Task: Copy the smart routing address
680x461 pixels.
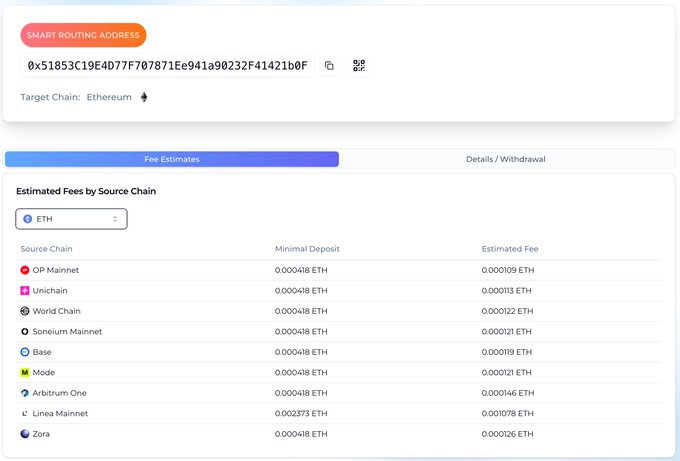Action: [x=329, y=65]
